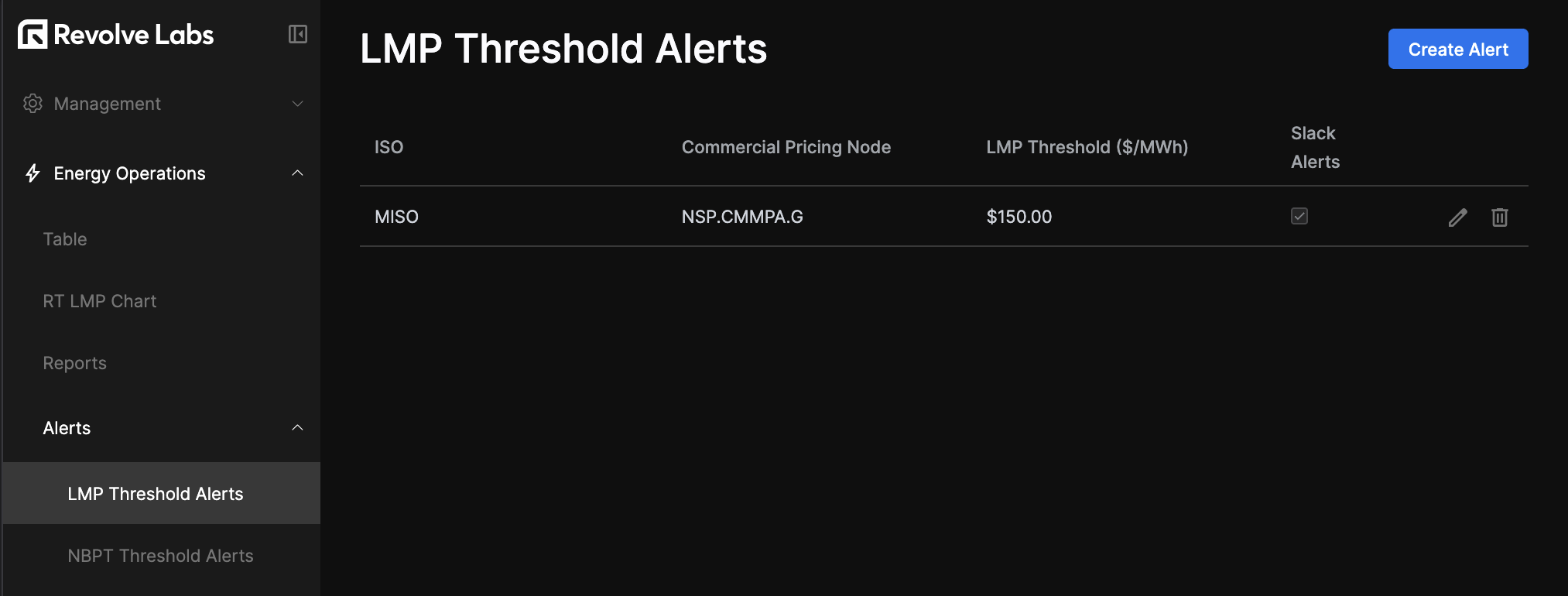This screenshot has width=1568, height=596.
Task: Open NBPT Threshold Alerts
Action: (160, 555)
